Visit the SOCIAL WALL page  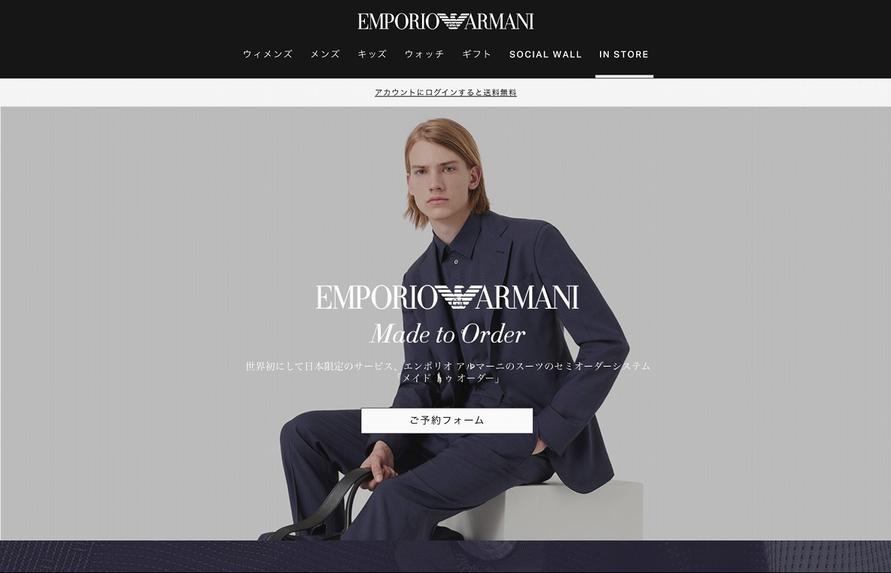[546, 55]
